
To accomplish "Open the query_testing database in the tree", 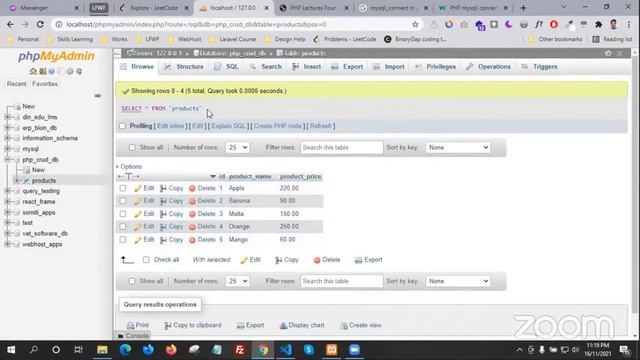I will pos(41,191).
